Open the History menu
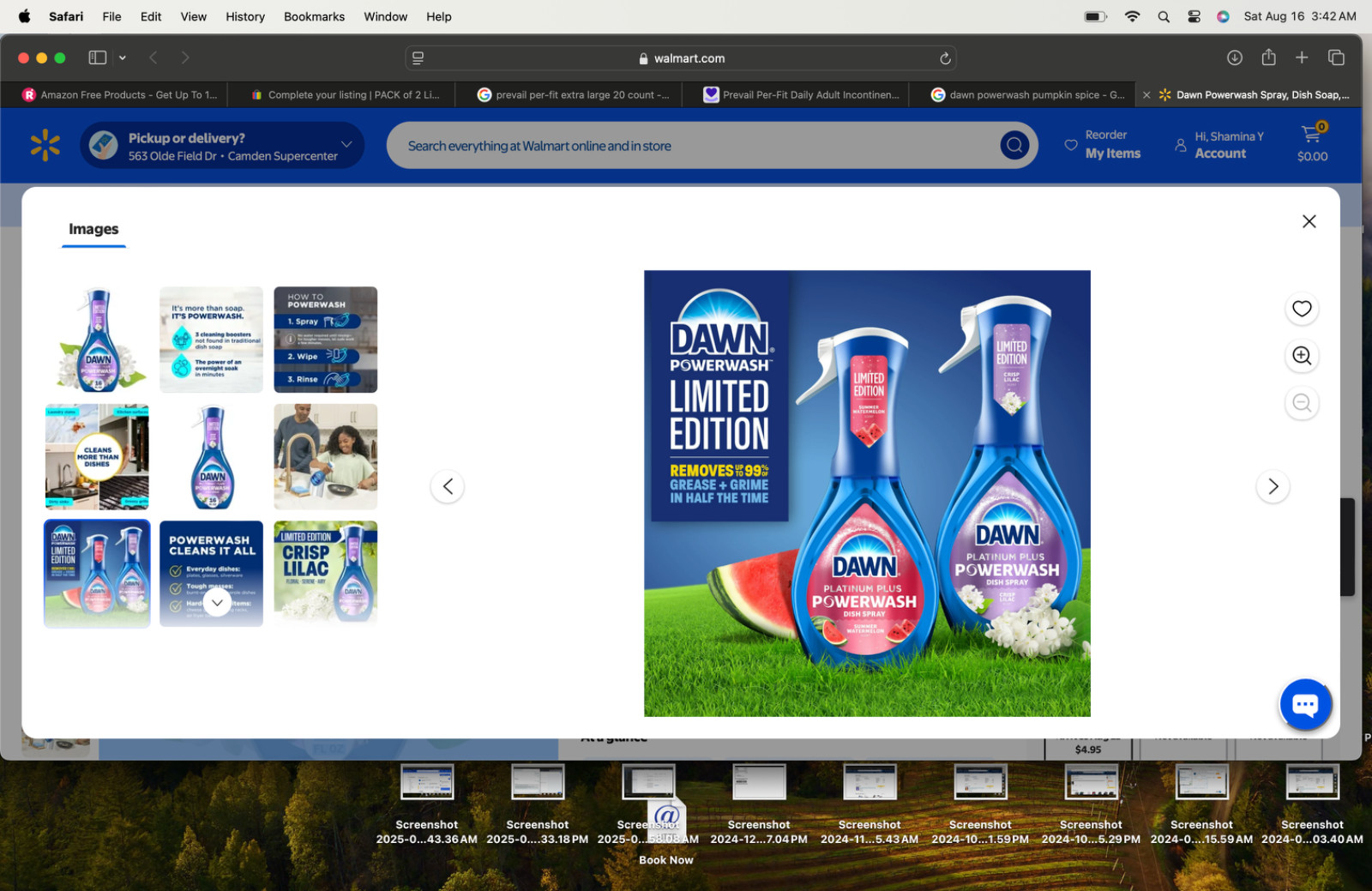1372x891 pixels. (245, 16)
